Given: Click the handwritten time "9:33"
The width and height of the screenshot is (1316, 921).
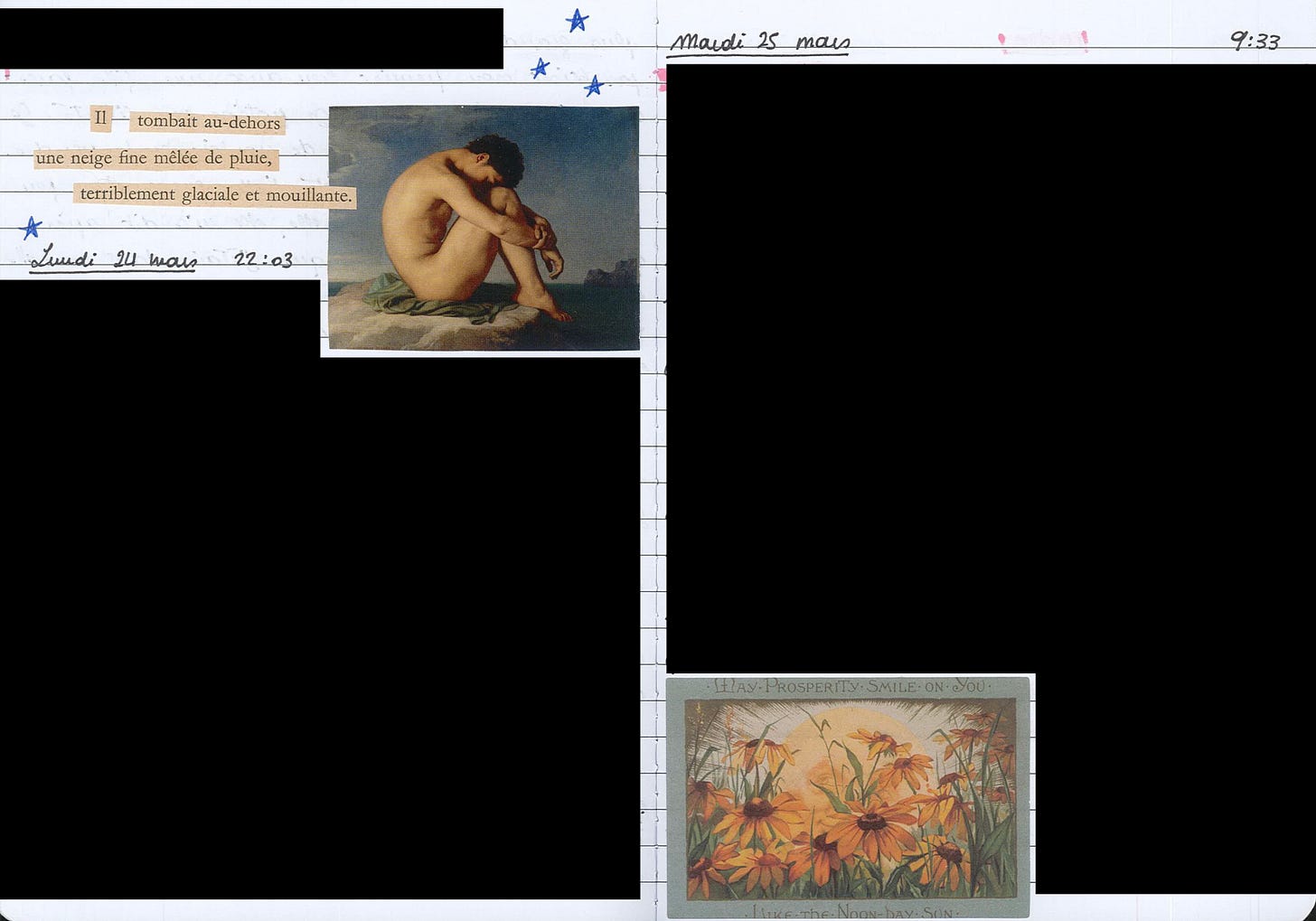Looking at the screenshot, I should 1255,41.
